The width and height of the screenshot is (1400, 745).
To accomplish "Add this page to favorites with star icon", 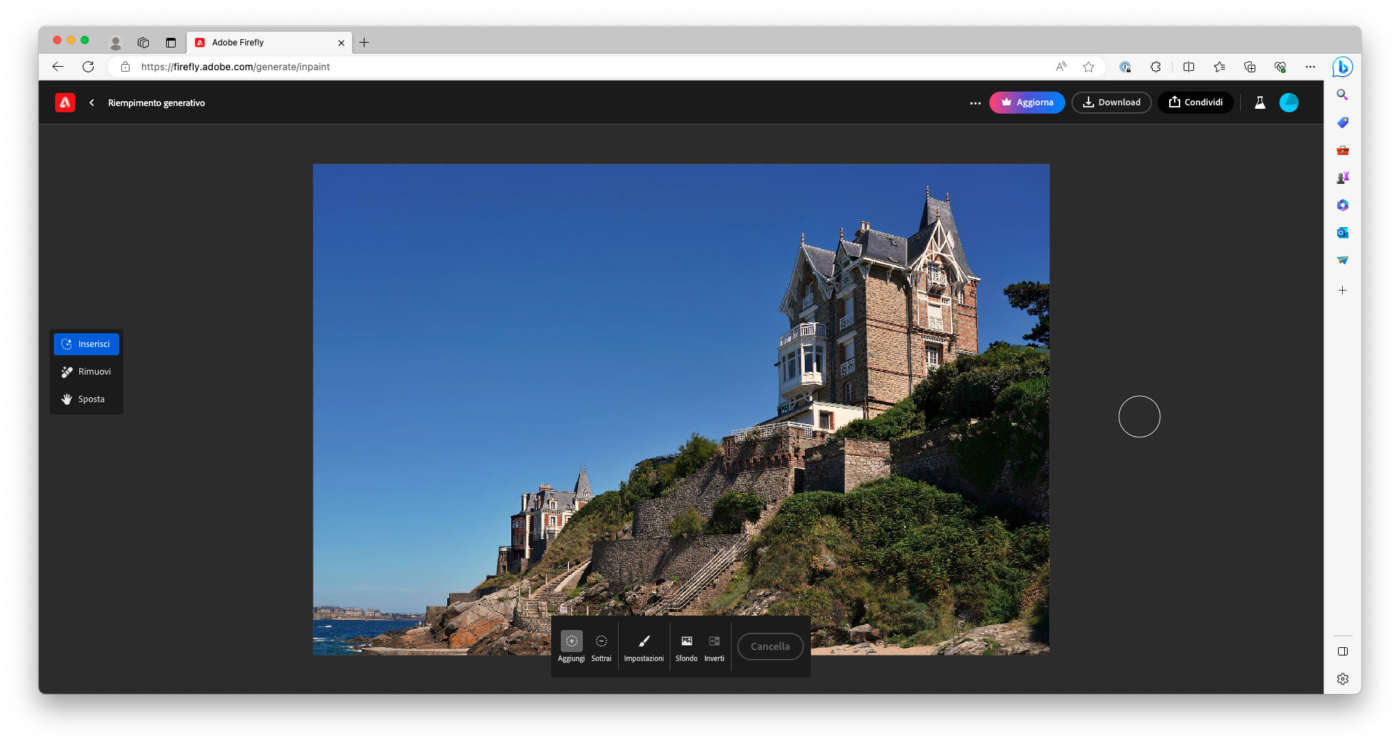I will [1088, 67].
